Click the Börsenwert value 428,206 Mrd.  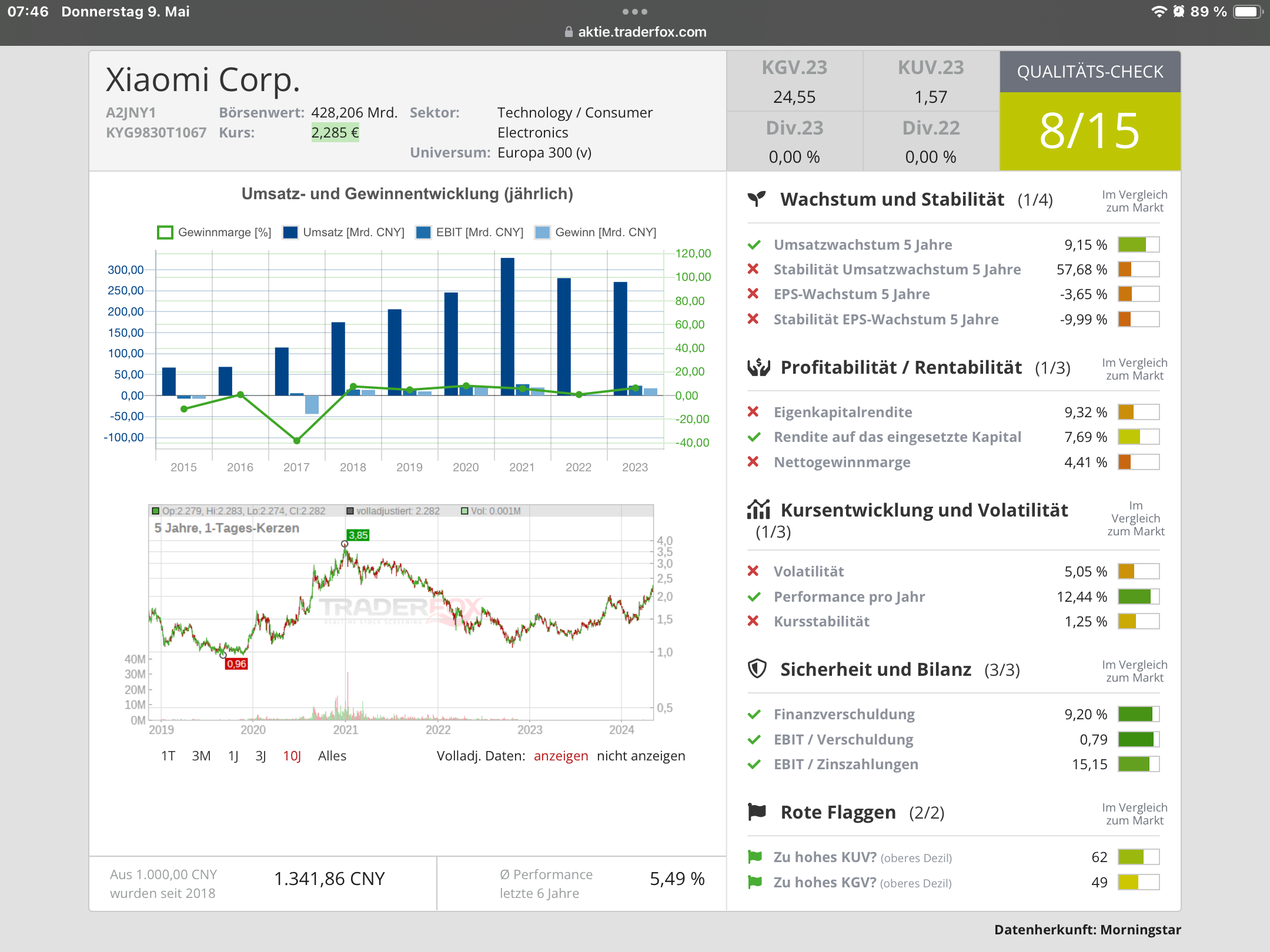[355, 113]
